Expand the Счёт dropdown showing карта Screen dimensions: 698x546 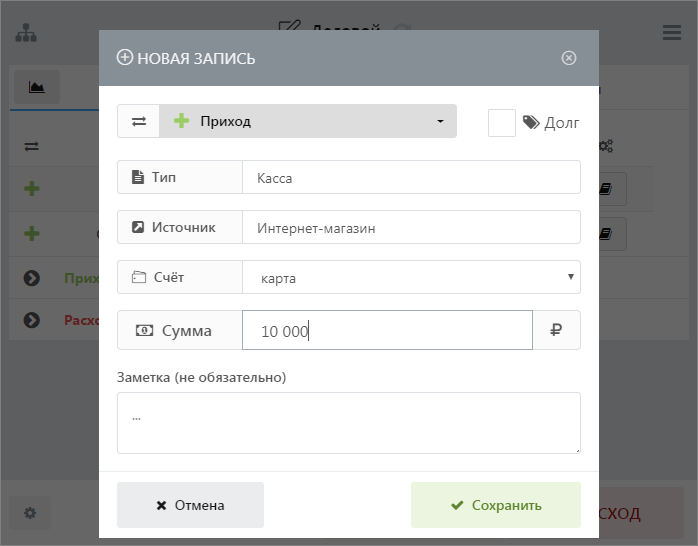point(410,277)
